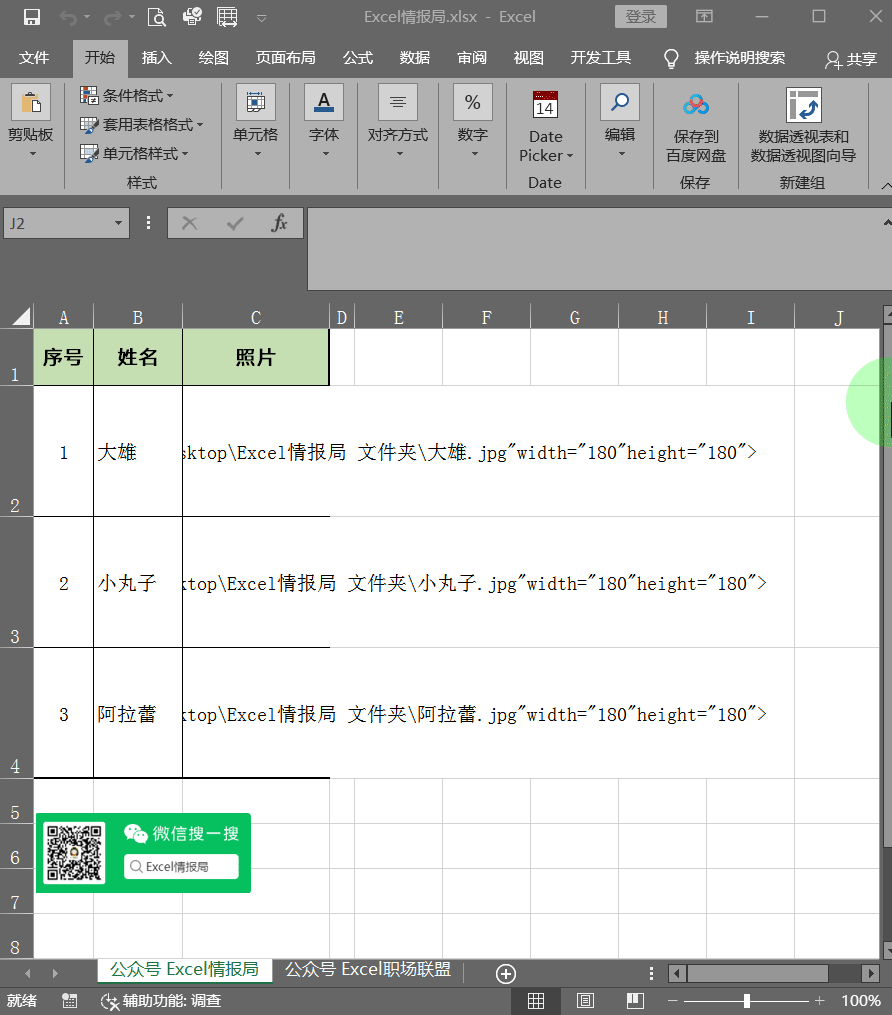Click the Insert Function fx icon
The image size is (892, 1015).
[x=280, y=223]
